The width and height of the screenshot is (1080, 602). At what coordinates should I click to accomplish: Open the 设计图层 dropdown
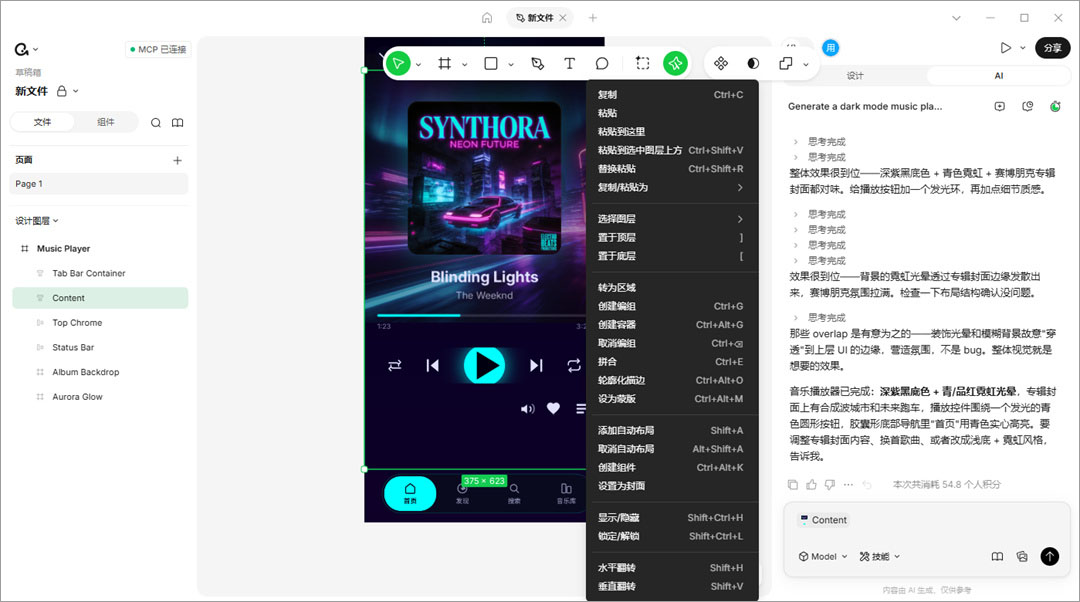point(37,221)
